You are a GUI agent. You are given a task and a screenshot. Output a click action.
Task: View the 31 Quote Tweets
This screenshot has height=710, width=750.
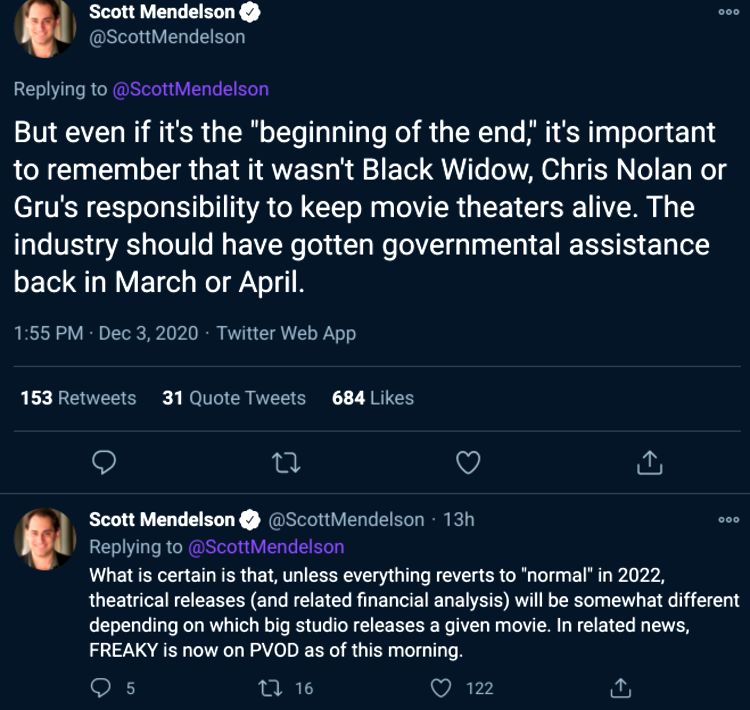point(234,398)
